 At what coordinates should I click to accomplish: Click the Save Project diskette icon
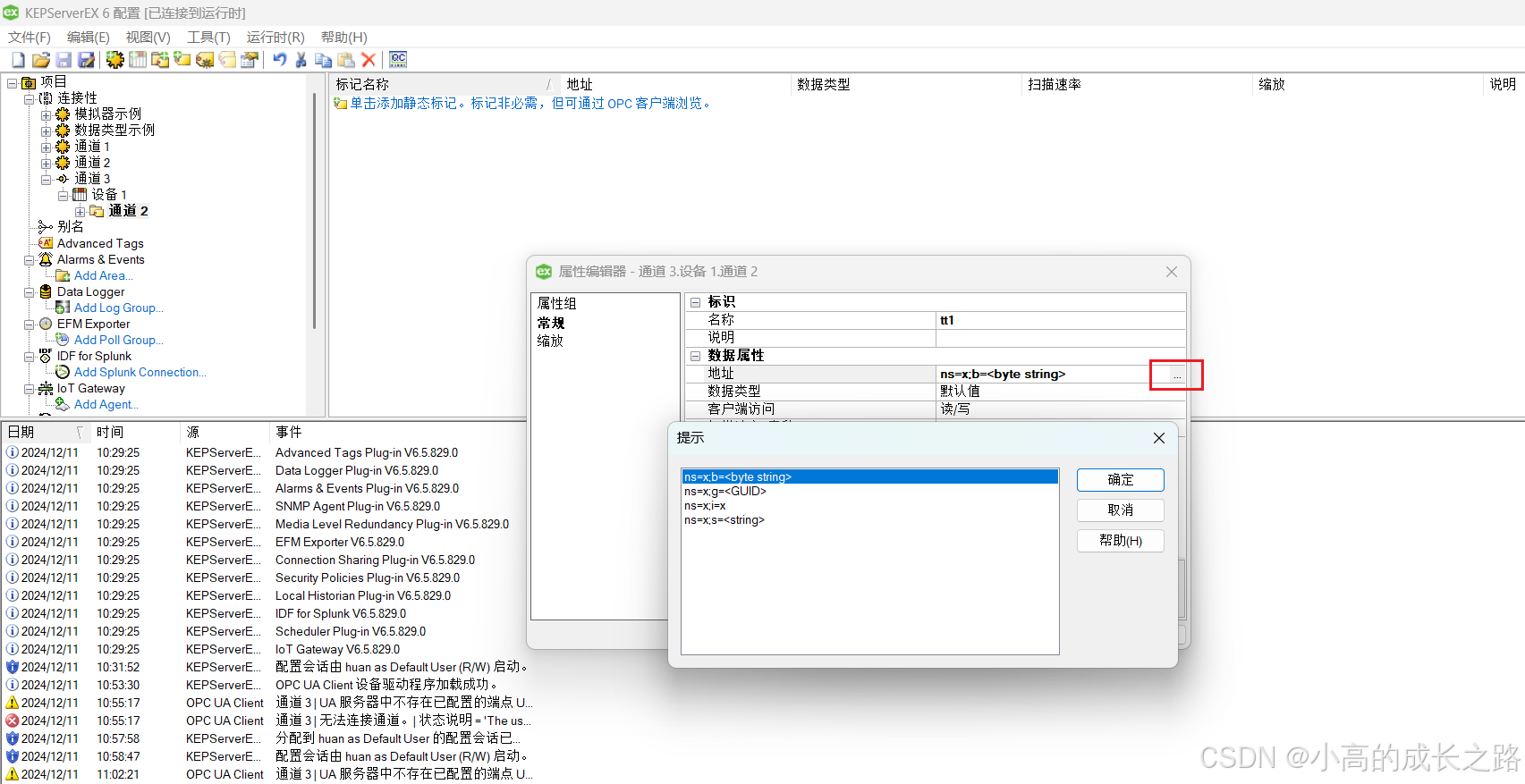(64, 60)
